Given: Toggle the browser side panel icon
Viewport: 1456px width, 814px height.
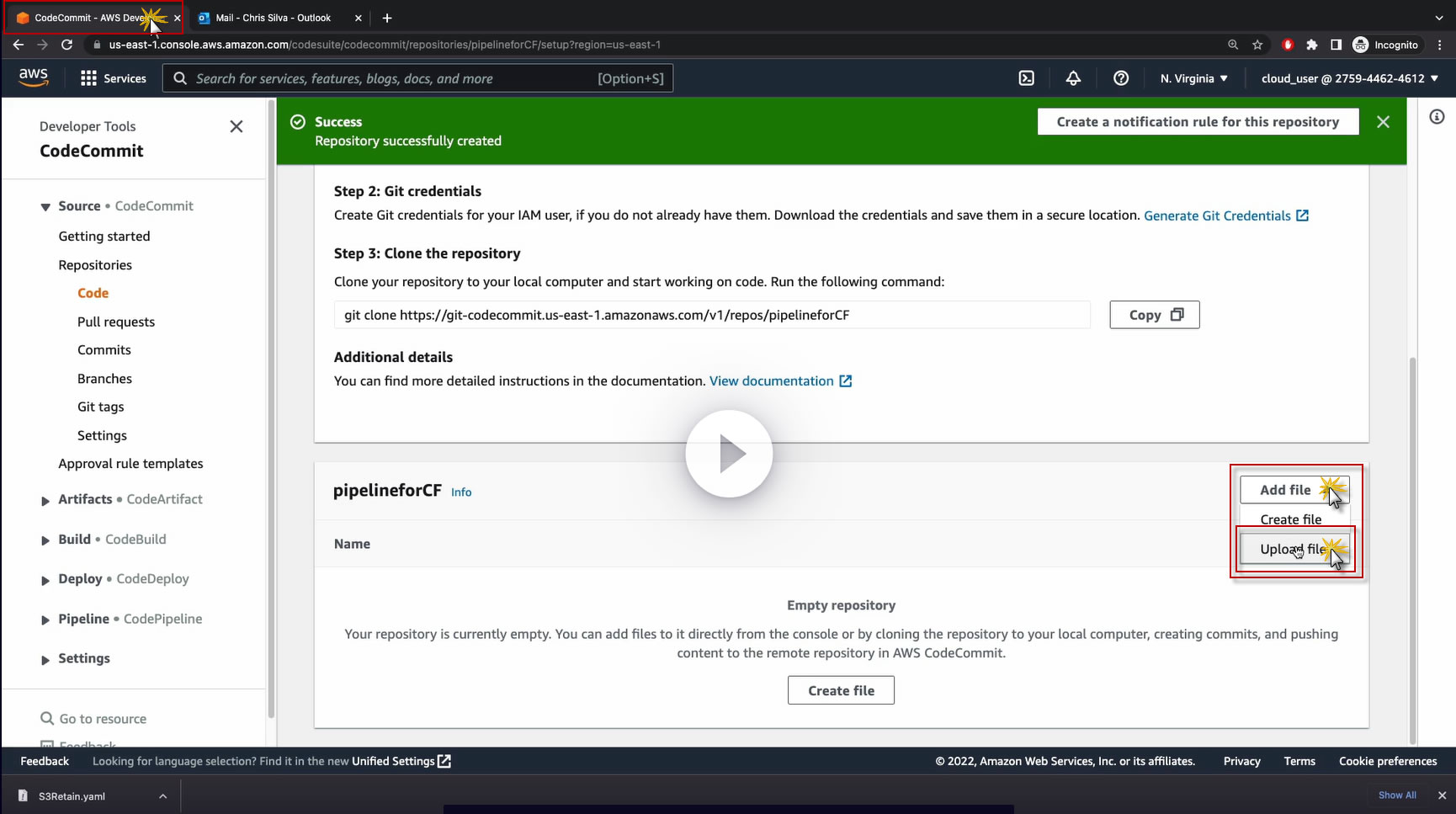Looking at the screenshot, I should pyautogui.click(x=1336, y=45).
